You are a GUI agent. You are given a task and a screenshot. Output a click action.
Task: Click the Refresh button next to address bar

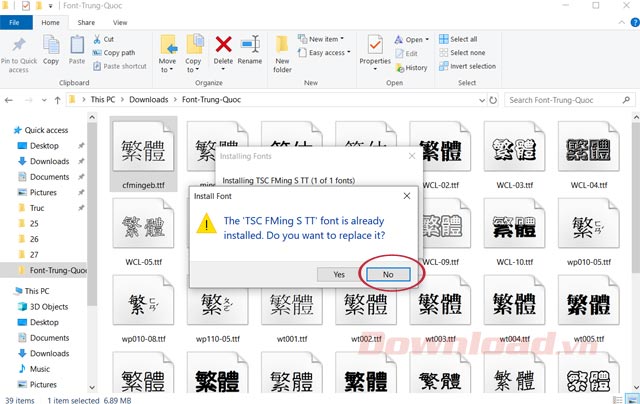click(493, 100)
